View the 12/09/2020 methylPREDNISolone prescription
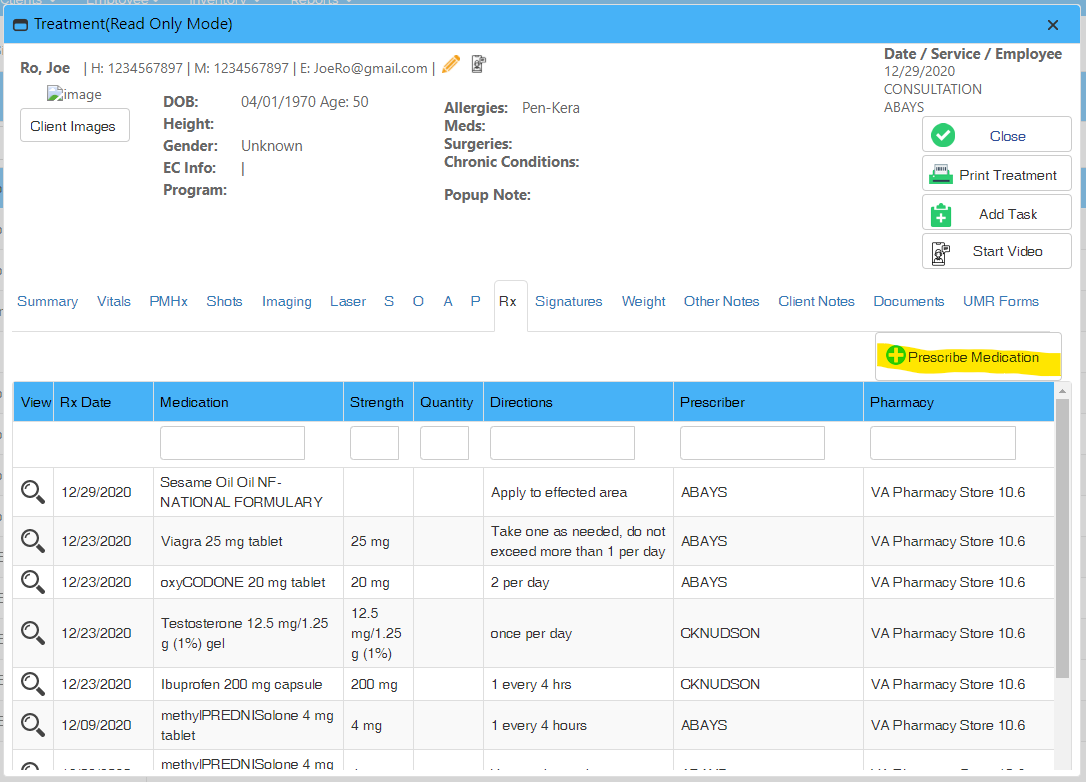The height and width of the screenshot is (782, 1086). [33, 725]
